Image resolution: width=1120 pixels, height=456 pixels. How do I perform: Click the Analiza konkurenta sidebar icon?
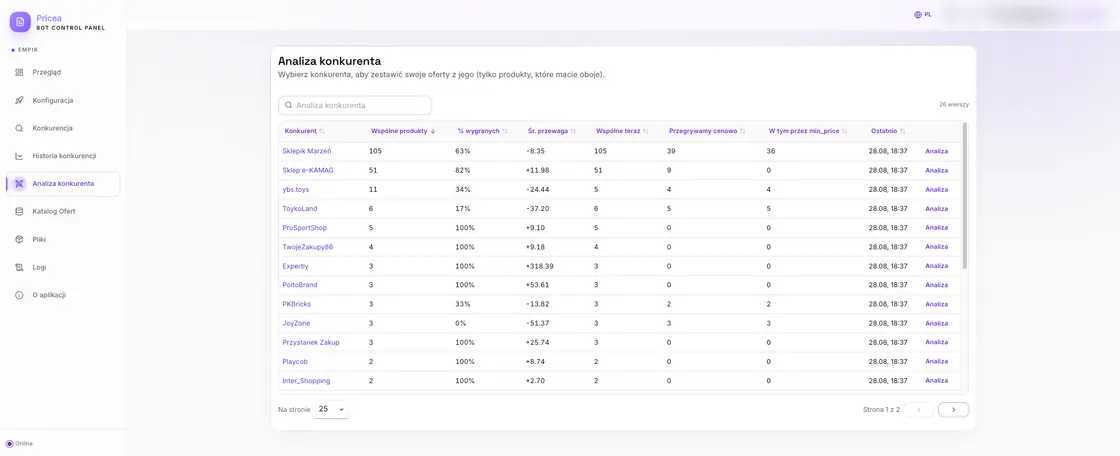19,184
